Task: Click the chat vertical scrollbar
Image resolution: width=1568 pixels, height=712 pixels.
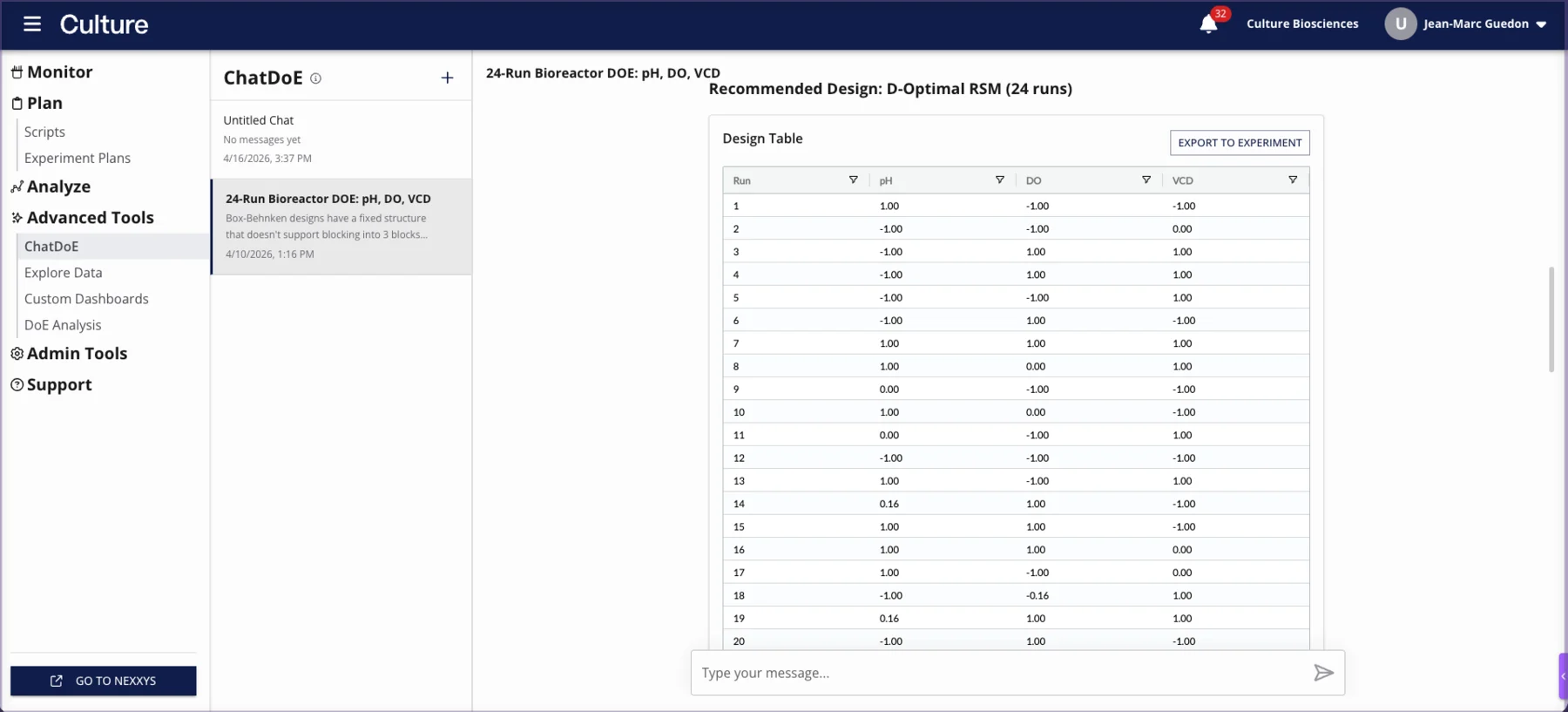Action: tap(1551, 319)
